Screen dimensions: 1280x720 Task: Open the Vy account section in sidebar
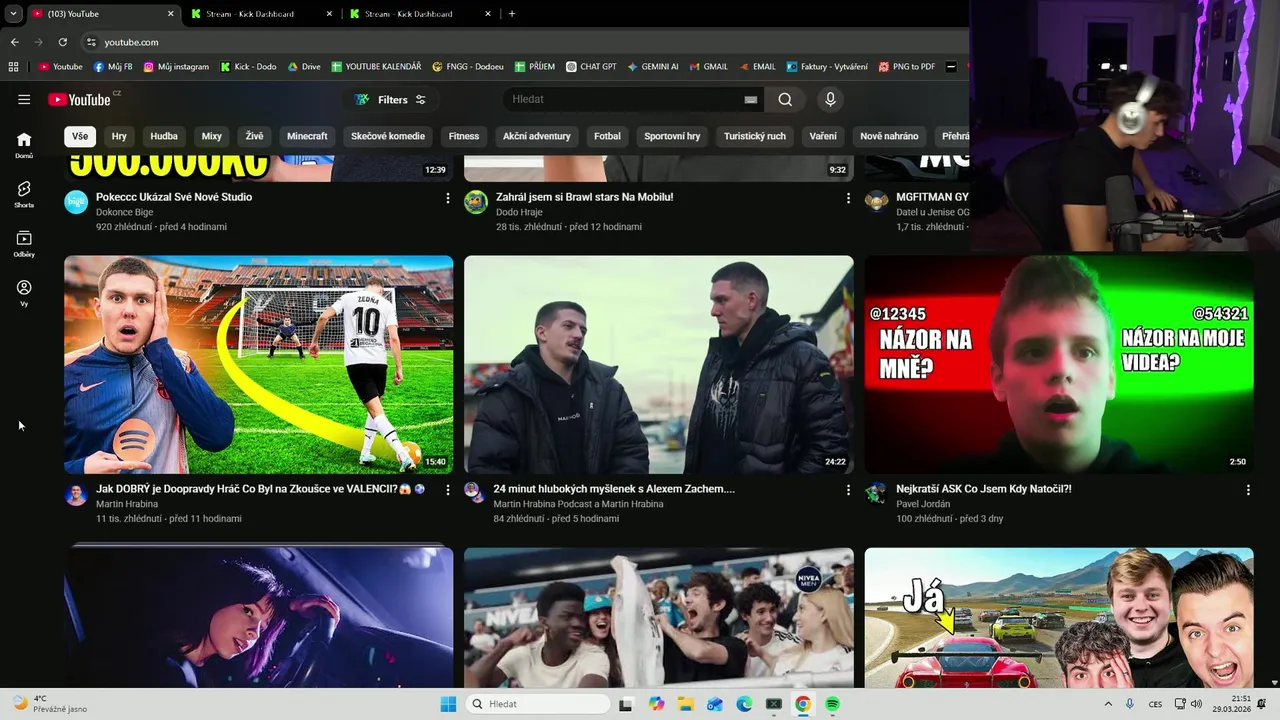pyautogui.click(x=24, y=293)
